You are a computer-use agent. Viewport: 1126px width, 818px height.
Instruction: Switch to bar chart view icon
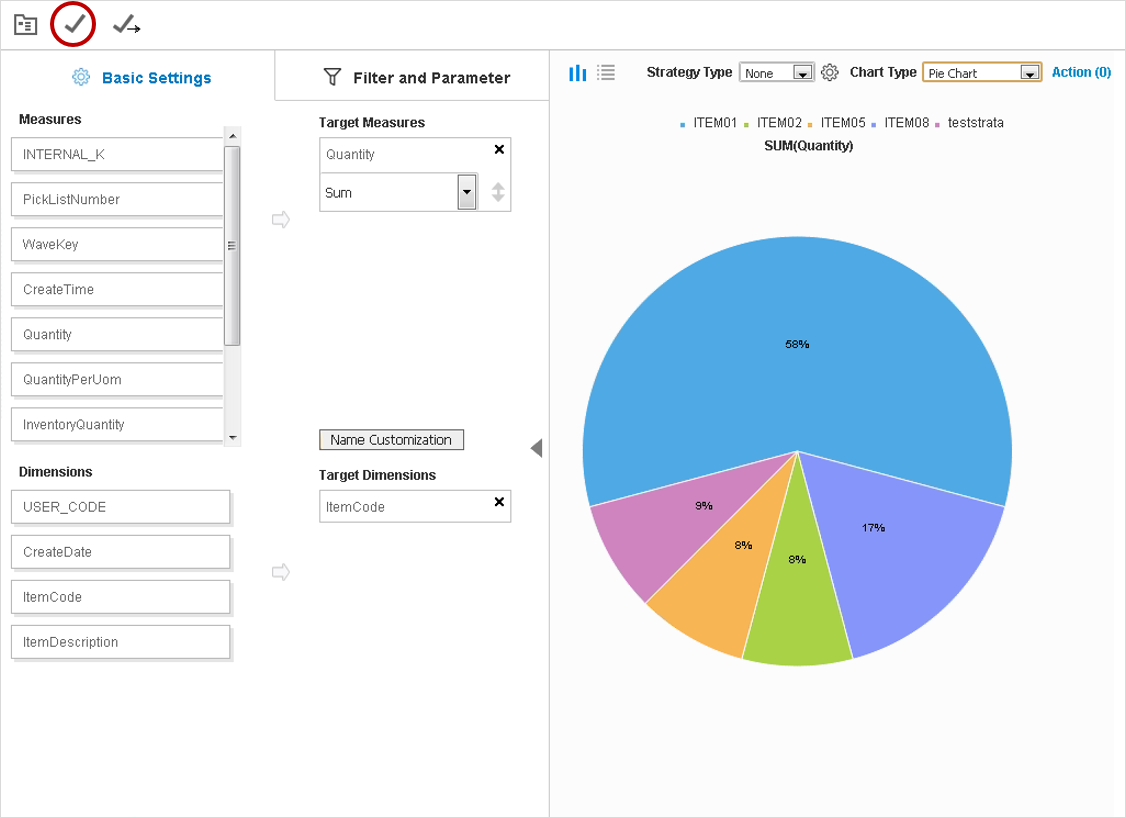point(577,72)
